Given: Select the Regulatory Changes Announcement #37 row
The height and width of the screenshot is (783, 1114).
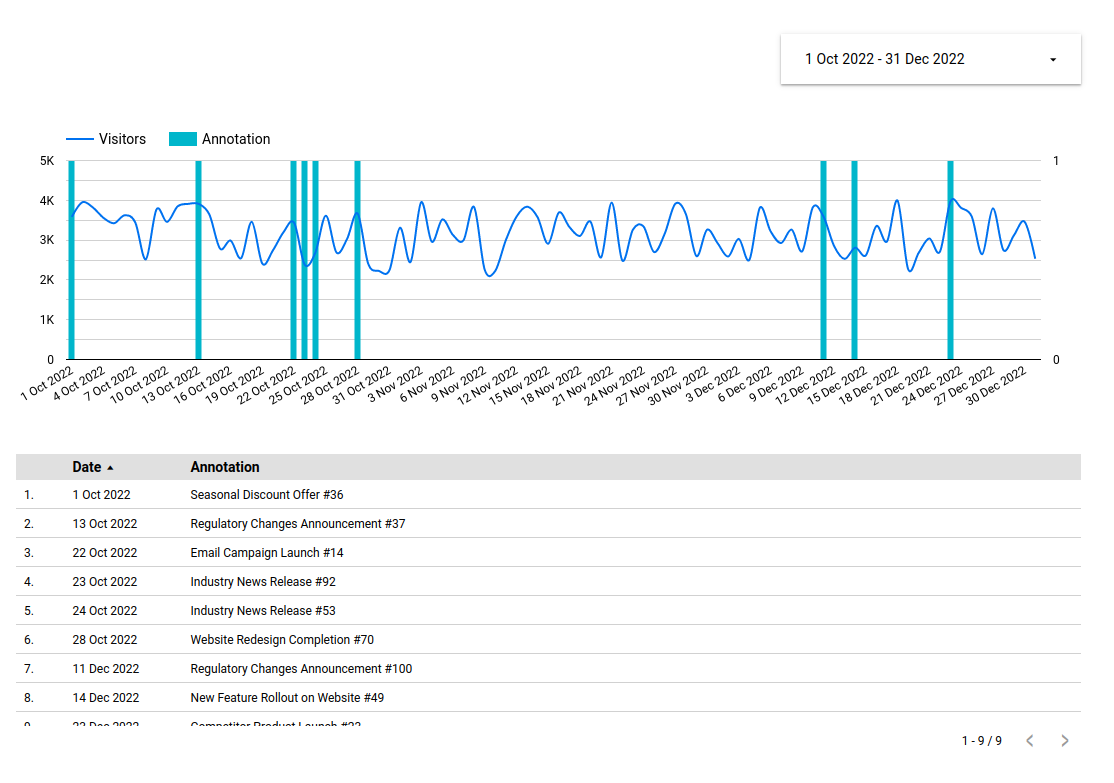Looking at the screenshot, I should pos(297,524).
